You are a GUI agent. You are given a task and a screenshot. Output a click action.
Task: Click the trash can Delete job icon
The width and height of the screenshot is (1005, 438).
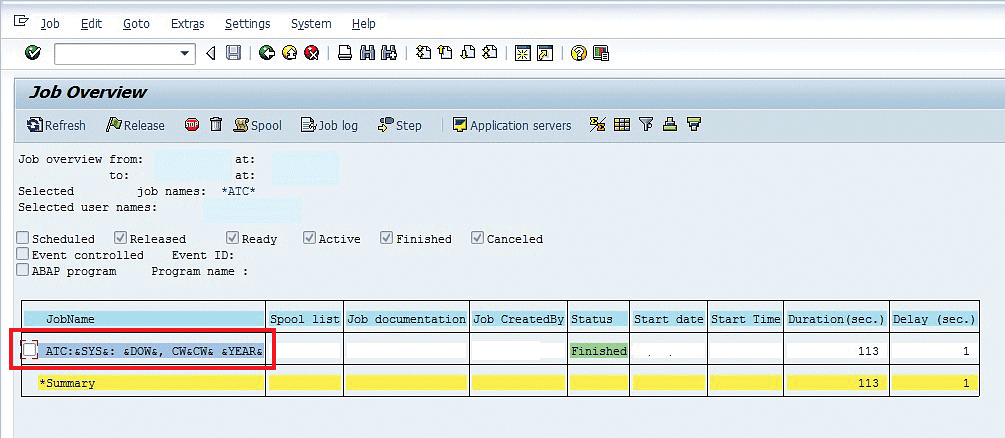(215, 125)
